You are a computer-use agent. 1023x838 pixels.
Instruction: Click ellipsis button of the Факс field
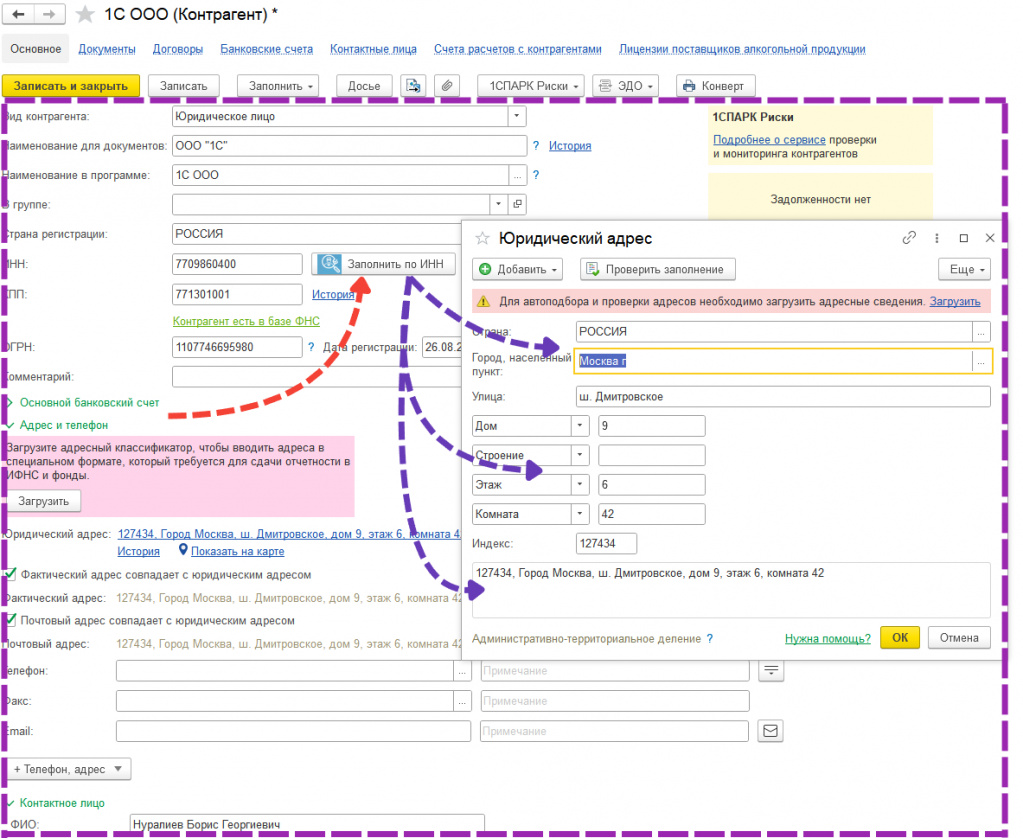(x=462, y=701)
